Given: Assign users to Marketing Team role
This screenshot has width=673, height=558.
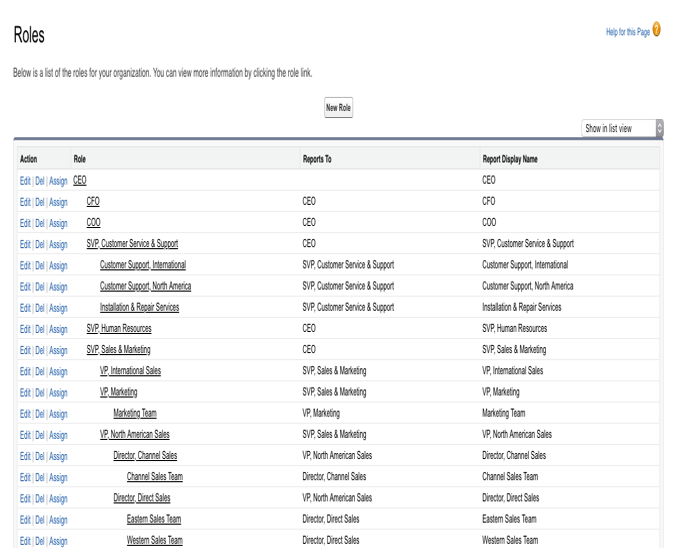Looking at the screenshot, I should pos(58,414).
